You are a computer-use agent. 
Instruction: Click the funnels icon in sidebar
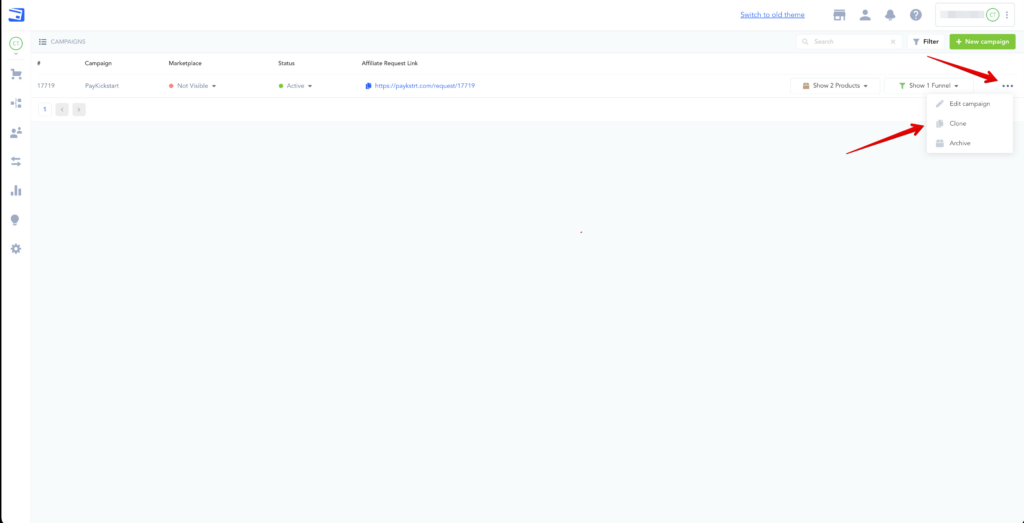tap(16, 103)
